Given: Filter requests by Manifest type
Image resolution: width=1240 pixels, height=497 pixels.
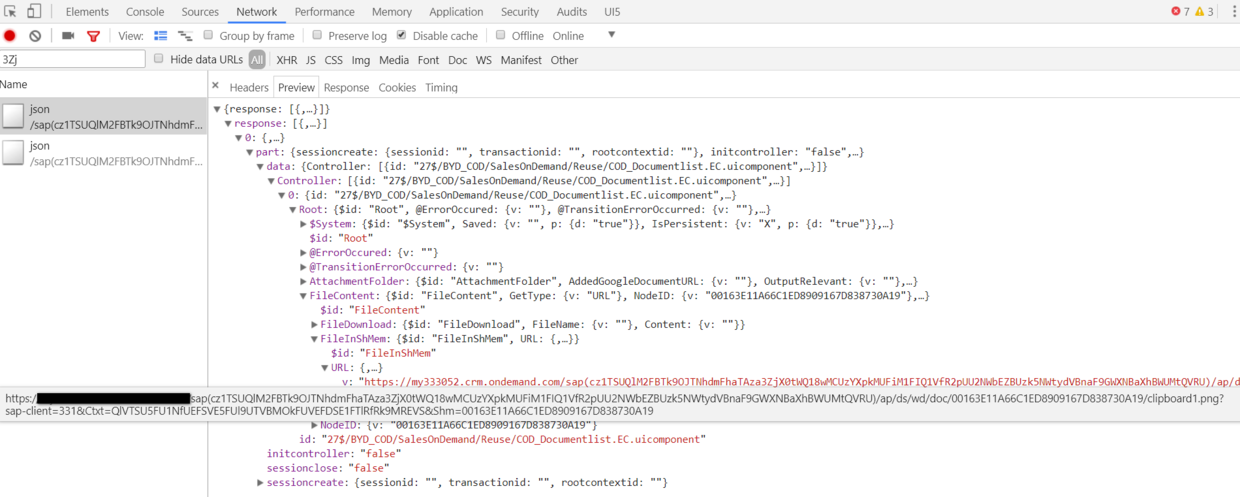Looking at the screenshot, I should tap(521, 60).
